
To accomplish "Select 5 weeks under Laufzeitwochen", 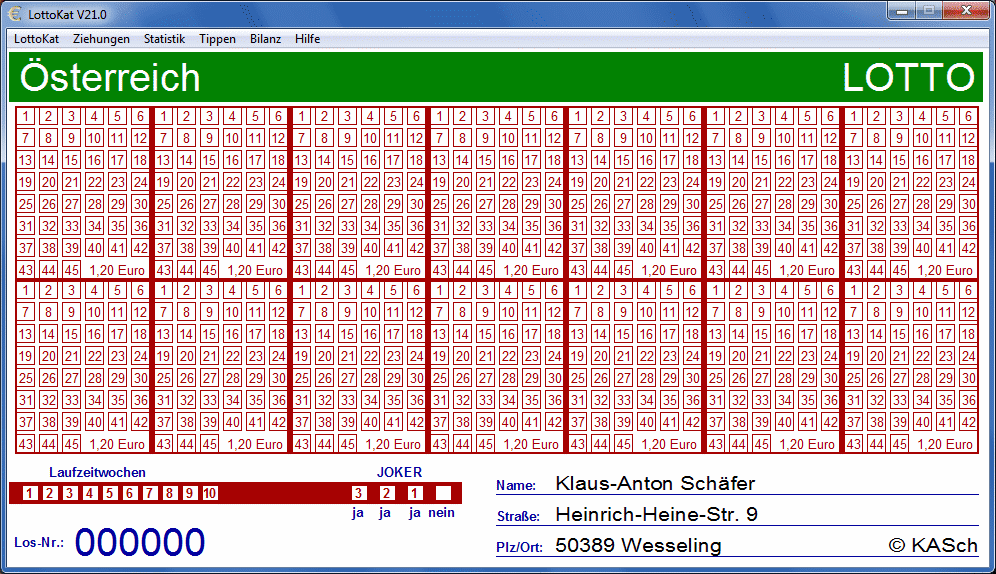I will click(x=110, y=493).
